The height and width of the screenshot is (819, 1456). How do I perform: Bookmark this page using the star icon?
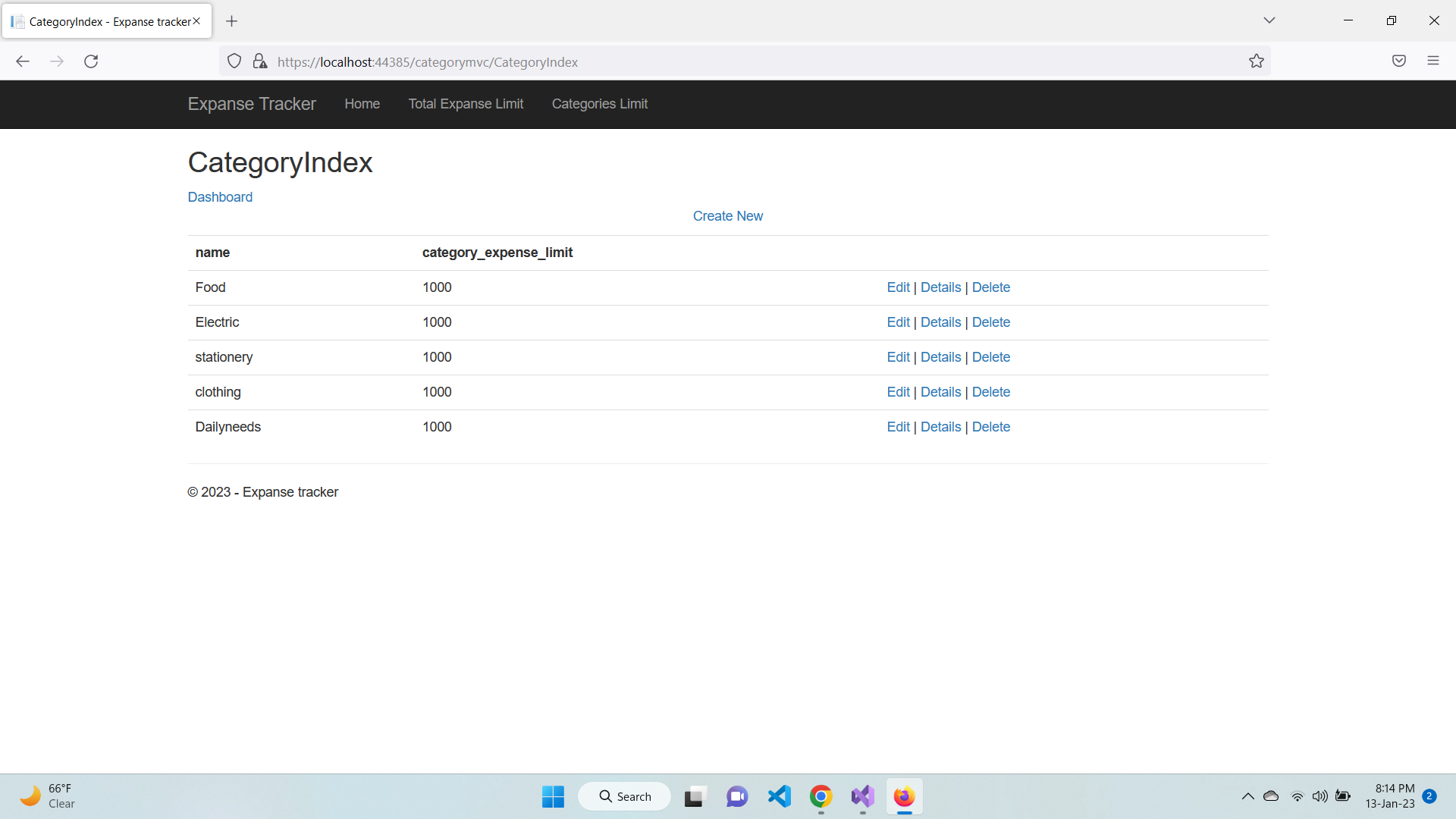point(1257,61)
